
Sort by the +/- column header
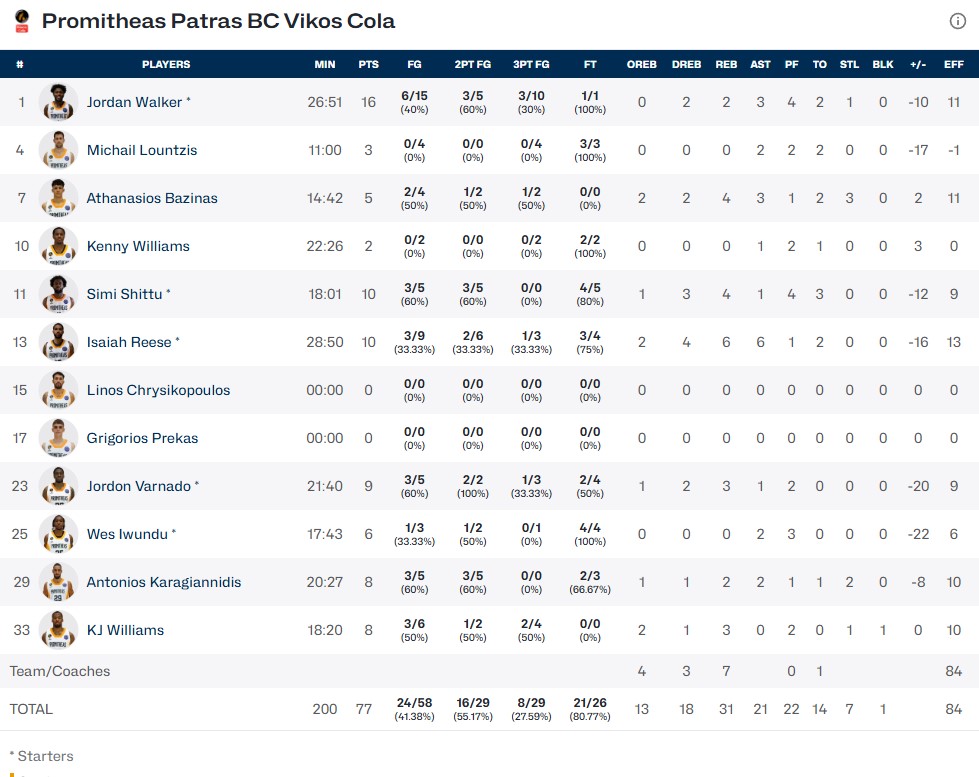[918, 64]
